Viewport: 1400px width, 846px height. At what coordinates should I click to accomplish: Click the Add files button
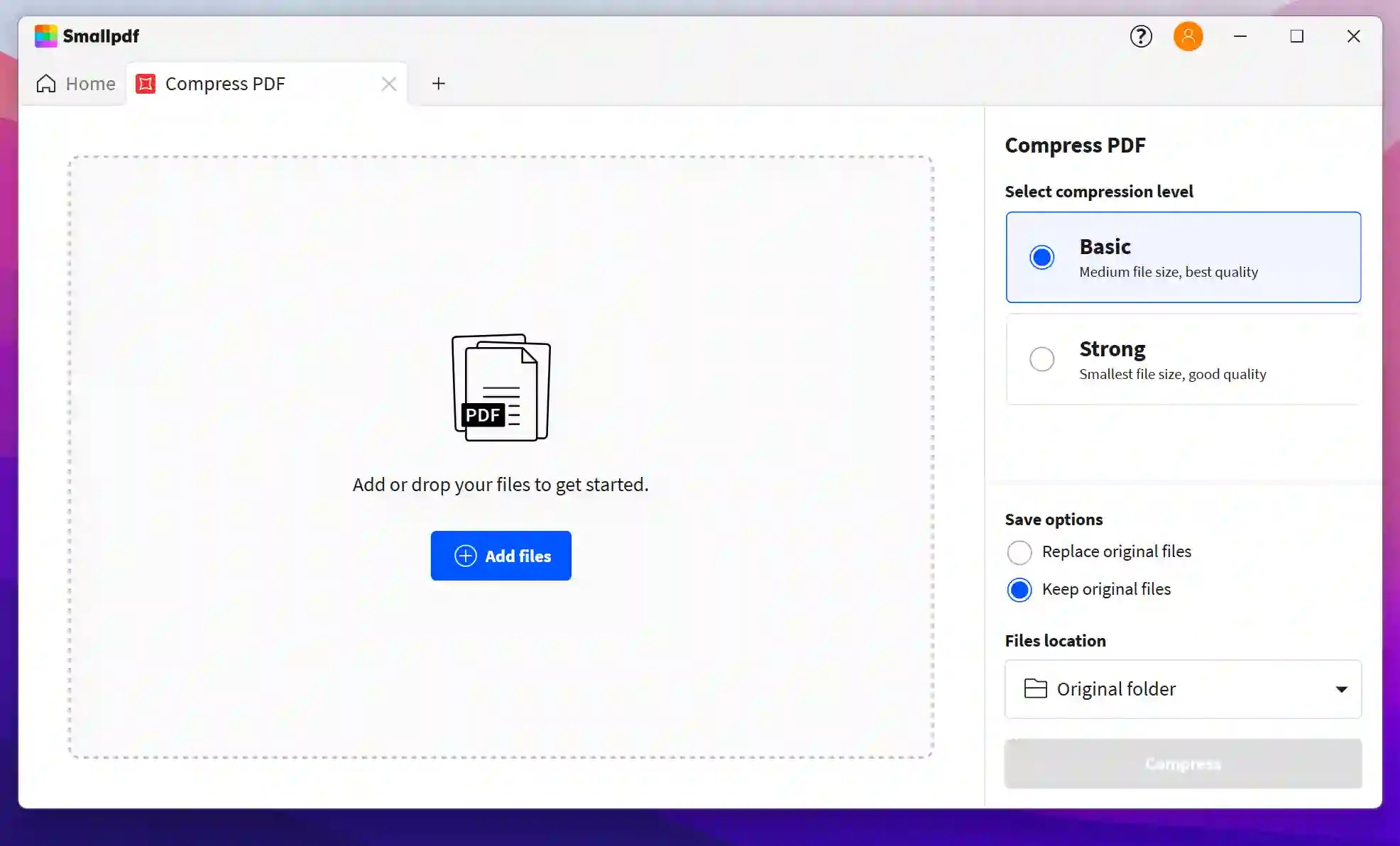point(501,556)
